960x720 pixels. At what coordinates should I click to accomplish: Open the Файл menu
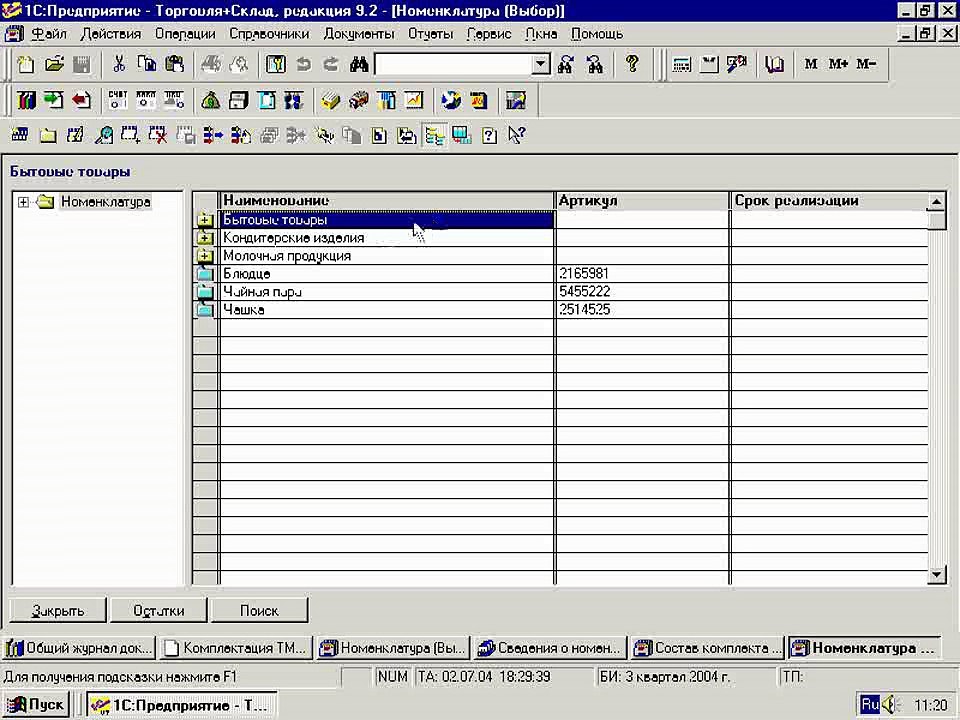pyautogui.click(x=48, y=34)
